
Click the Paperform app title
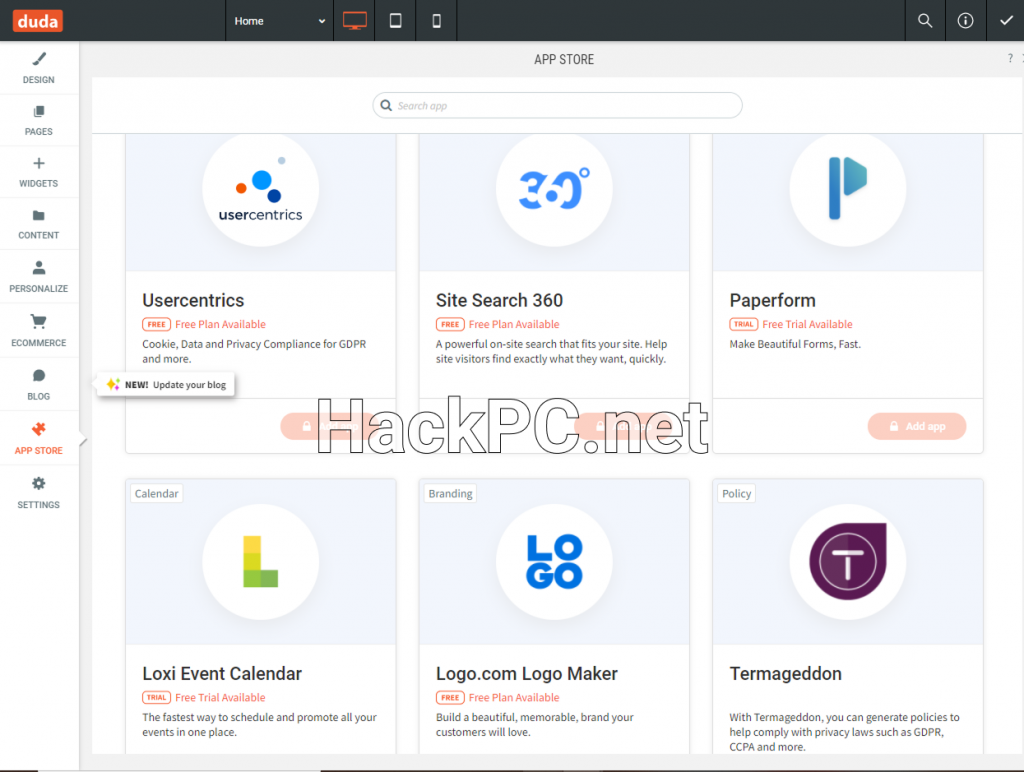(773, 300)
